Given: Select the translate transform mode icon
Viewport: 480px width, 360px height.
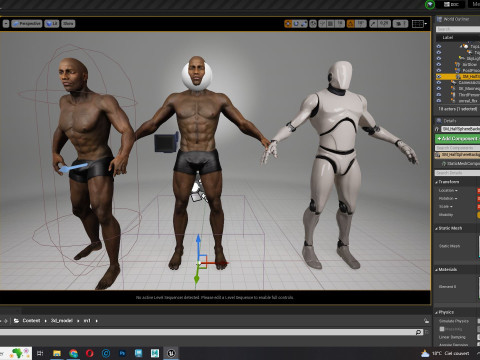Looking at the screenshot, I should click(x=288, y=24).
